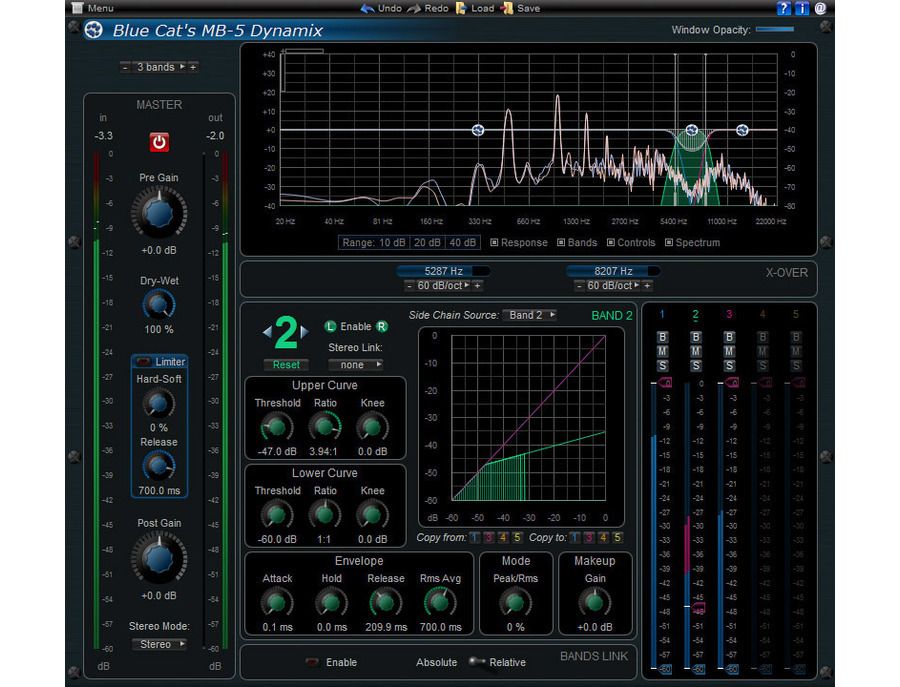Viewport: 900px width, 687px height.
Task: Open the Side Chain Source dropdown
Action: pos(530,315)
